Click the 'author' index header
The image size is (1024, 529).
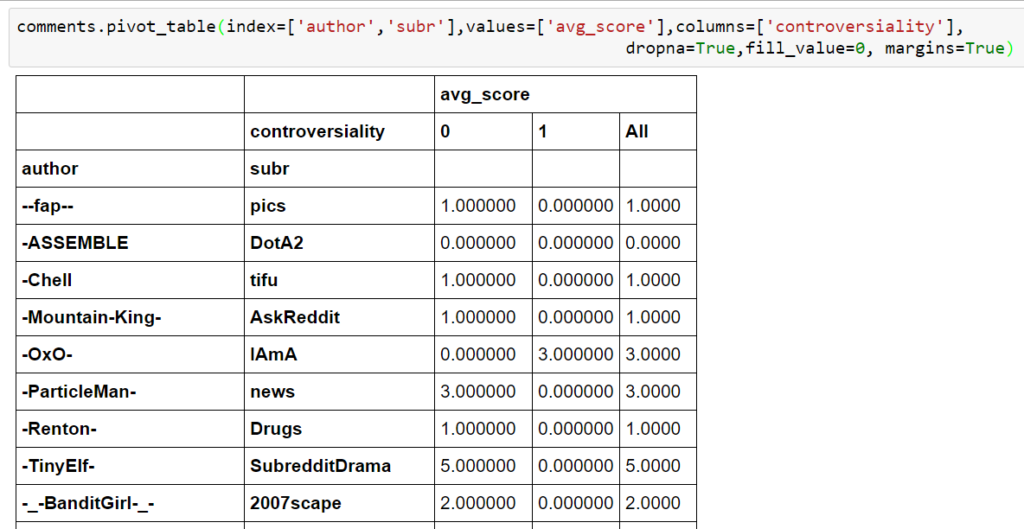point(50,168)
